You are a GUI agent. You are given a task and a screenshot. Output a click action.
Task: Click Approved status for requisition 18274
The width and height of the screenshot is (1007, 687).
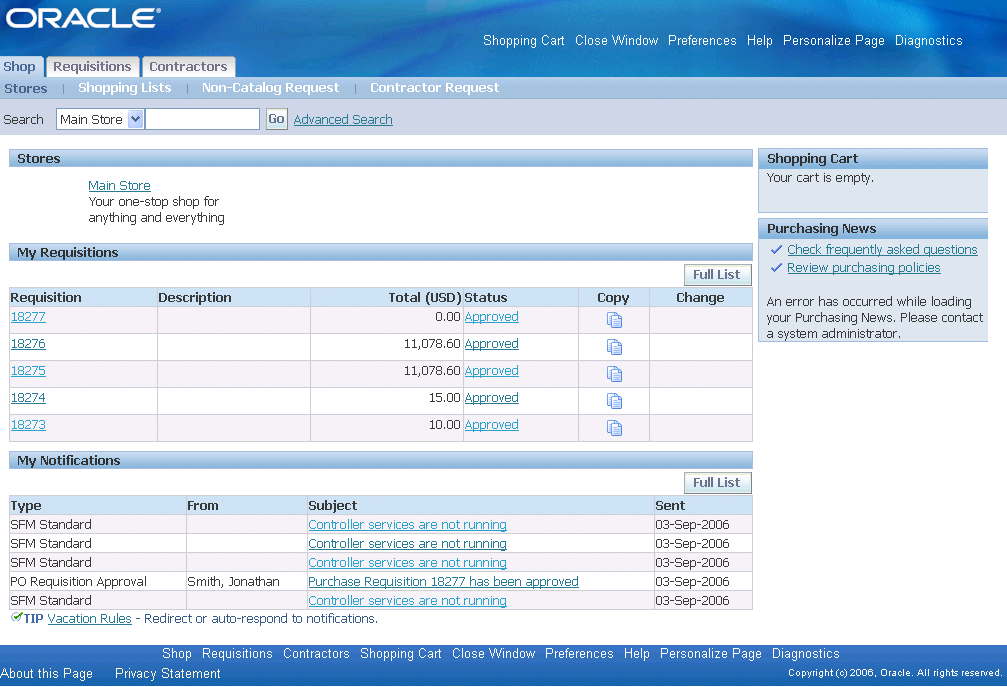[491, 397]
